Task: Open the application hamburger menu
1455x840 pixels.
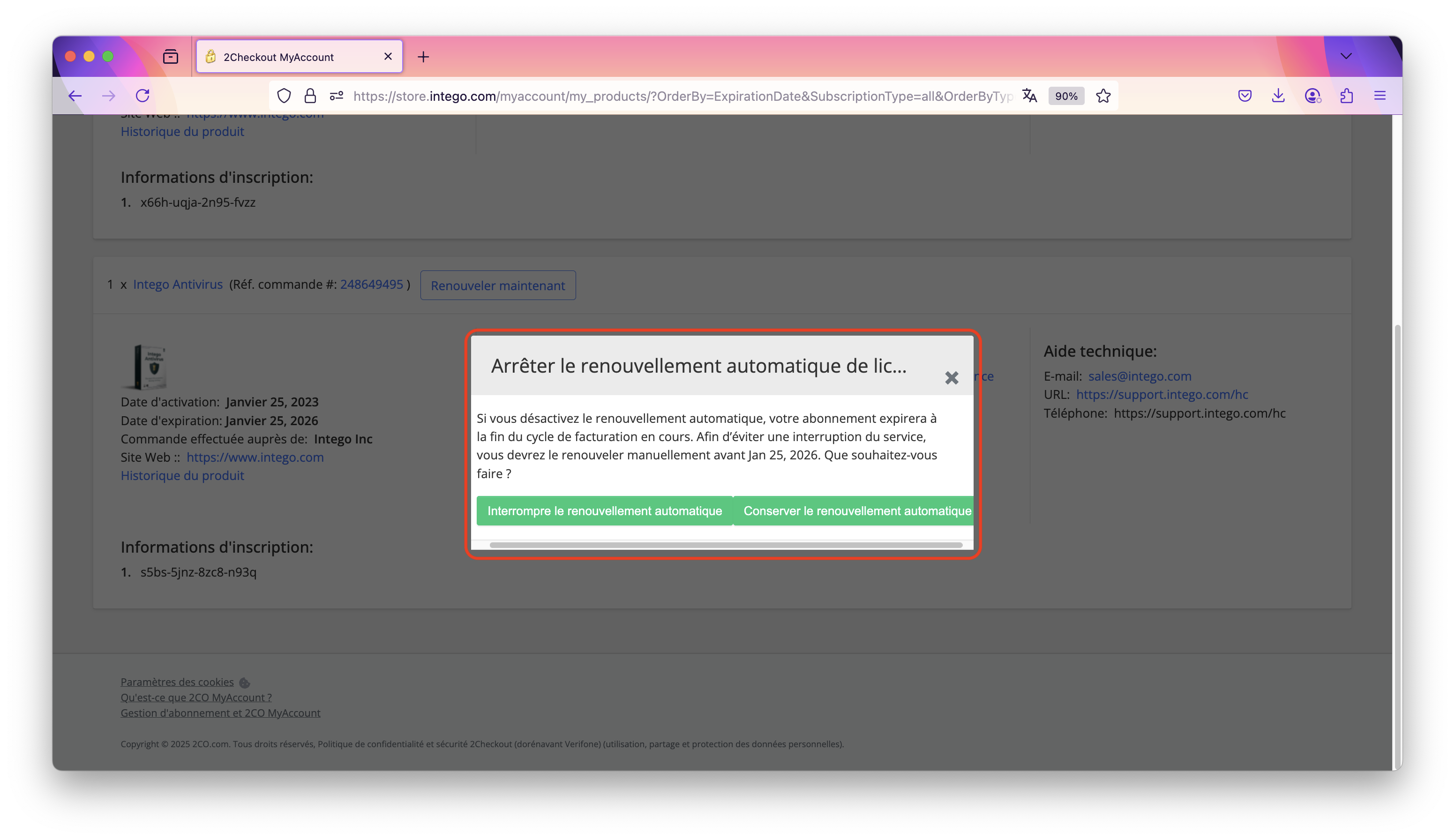Action: pyautogui.click(x=1380, y=96)
